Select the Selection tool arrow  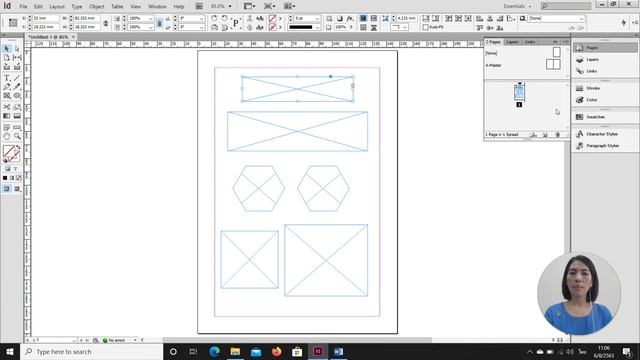pos(7,49)
